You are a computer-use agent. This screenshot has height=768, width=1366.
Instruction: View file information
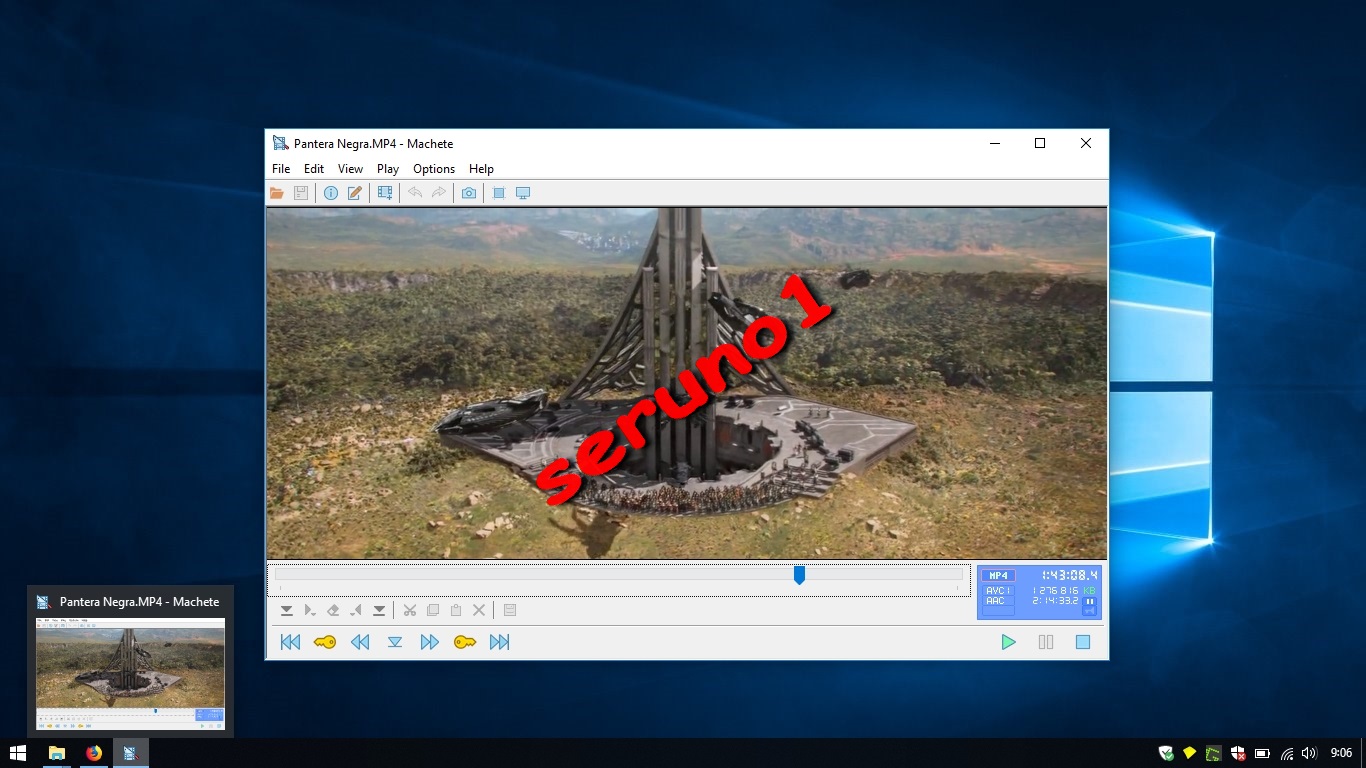click(331, 192)
